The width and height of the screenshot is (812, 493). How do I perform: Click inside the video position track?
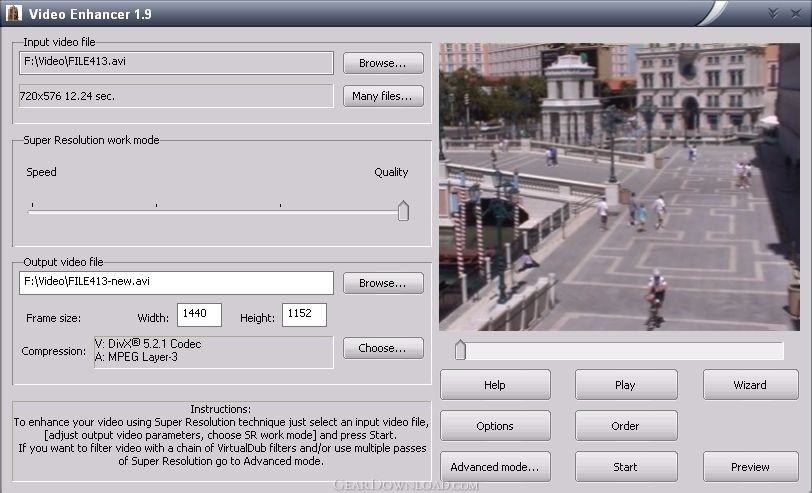(619, 351)
